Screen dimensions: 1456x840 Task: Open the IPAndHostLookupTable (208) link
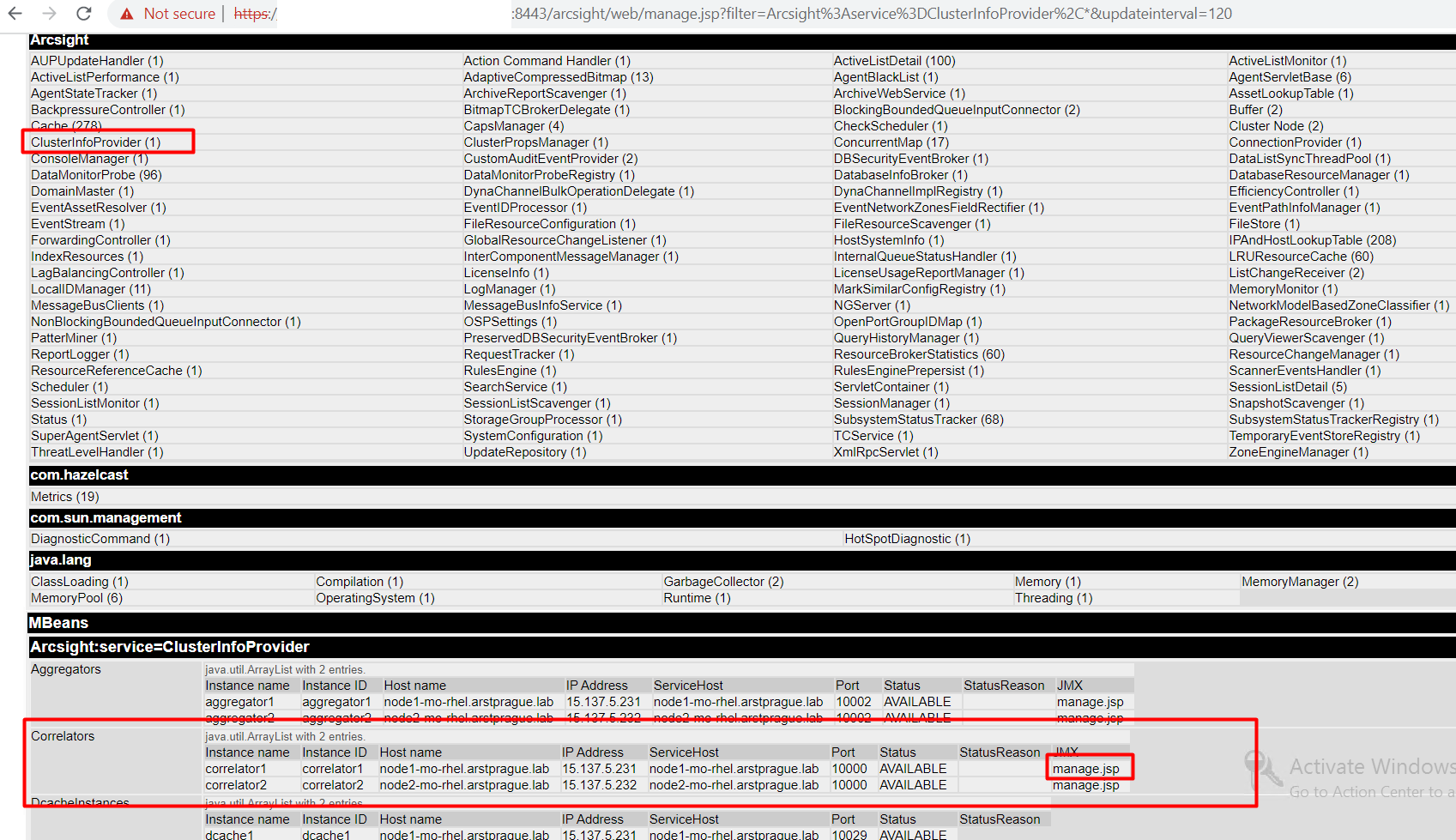[x=1313, y=240]
